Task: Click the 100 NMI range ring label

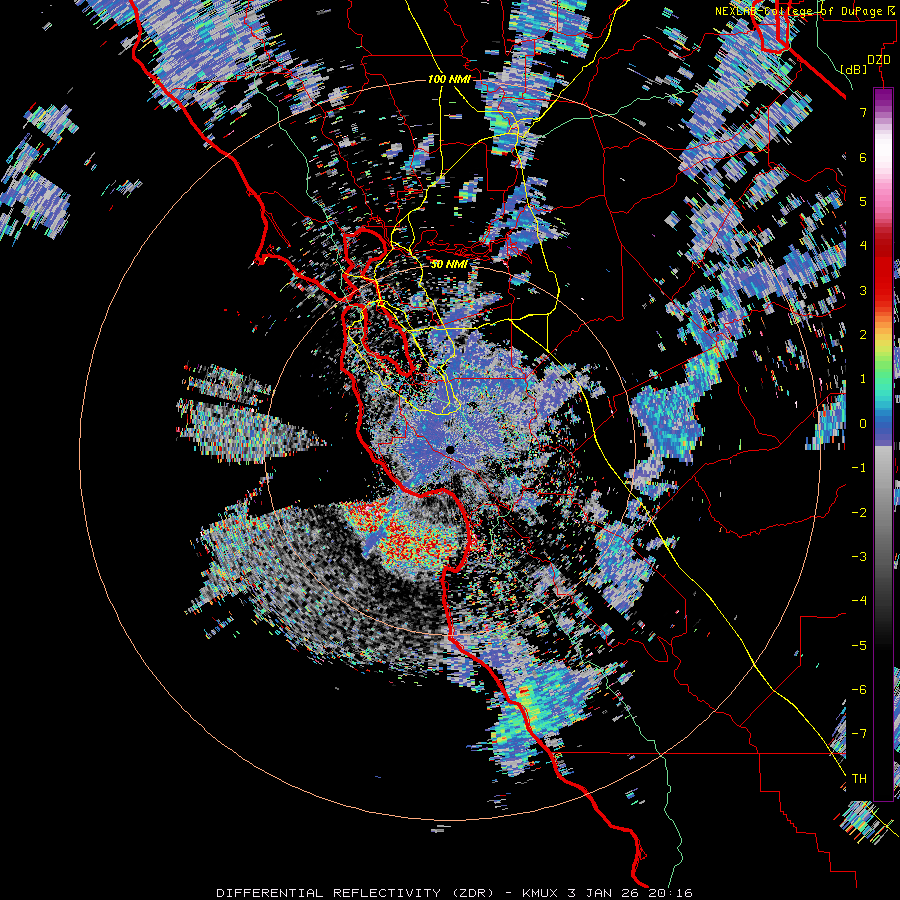Action: click(449, 79)
